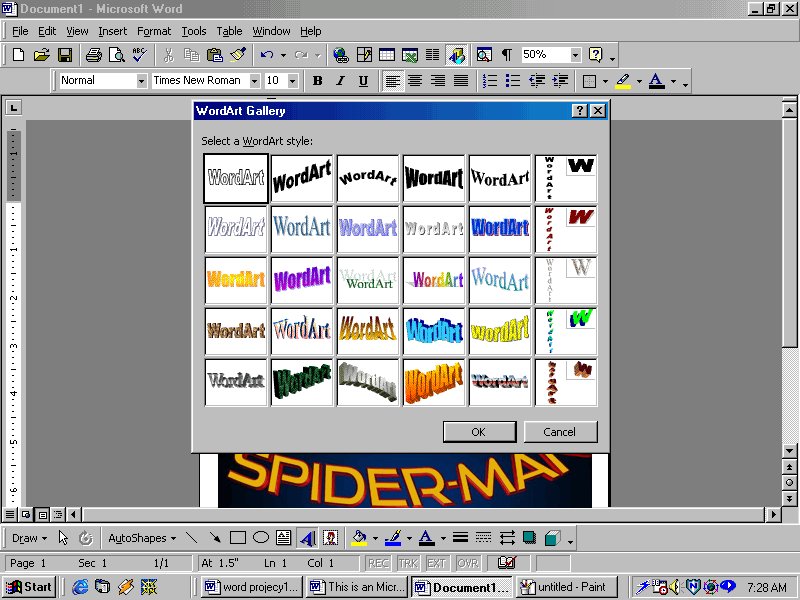This screenshot has height=600, width=800.
Task: Click the Increase Indent icon
Action: tap(560, 81)
